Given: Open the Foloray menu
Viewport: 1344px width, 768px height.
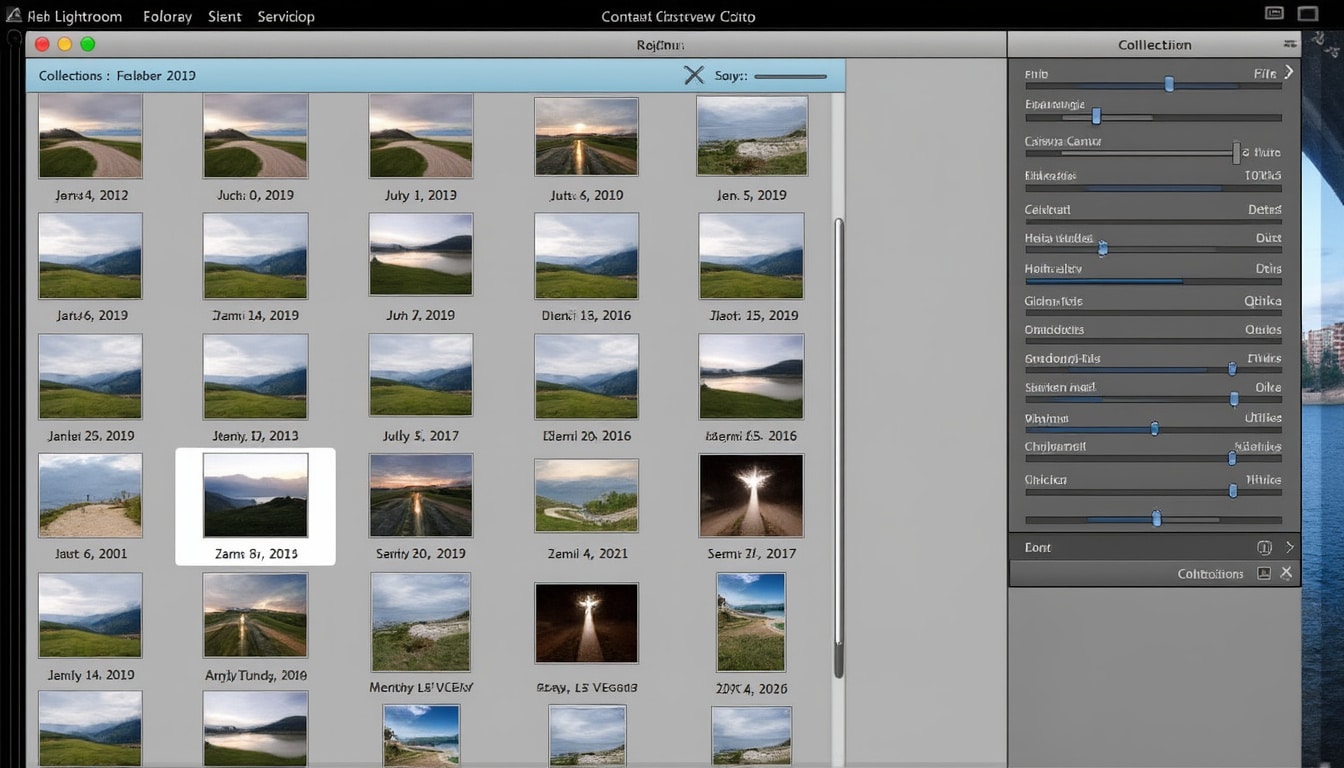Looking at the screenshot, I should point(167,16).
